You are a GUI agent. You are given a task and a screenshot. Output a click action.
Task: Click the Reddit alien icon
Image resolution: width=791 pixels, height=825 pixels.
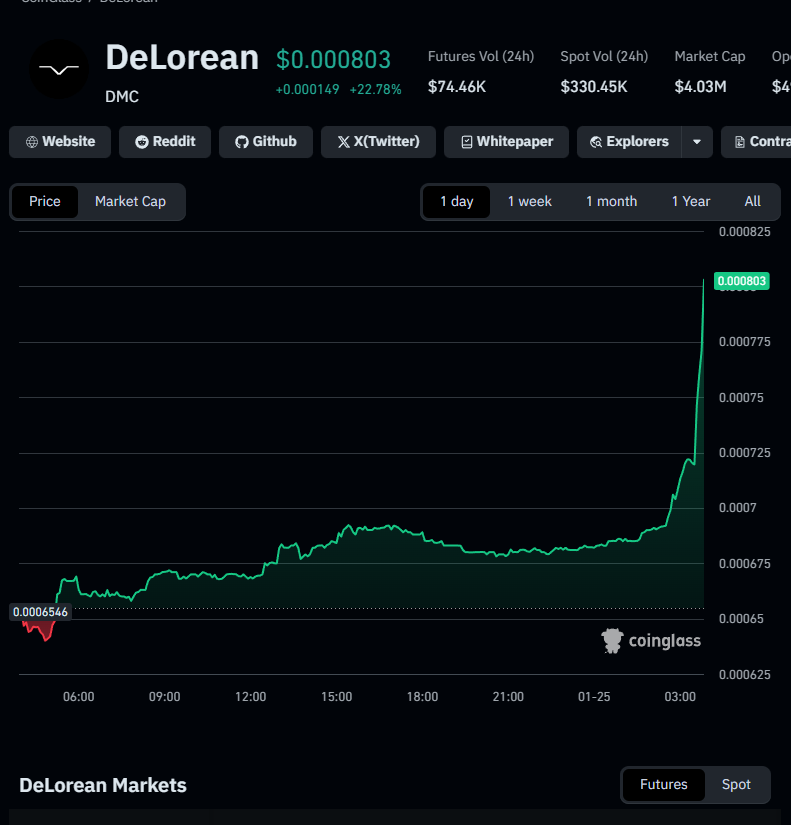(142, 142)
